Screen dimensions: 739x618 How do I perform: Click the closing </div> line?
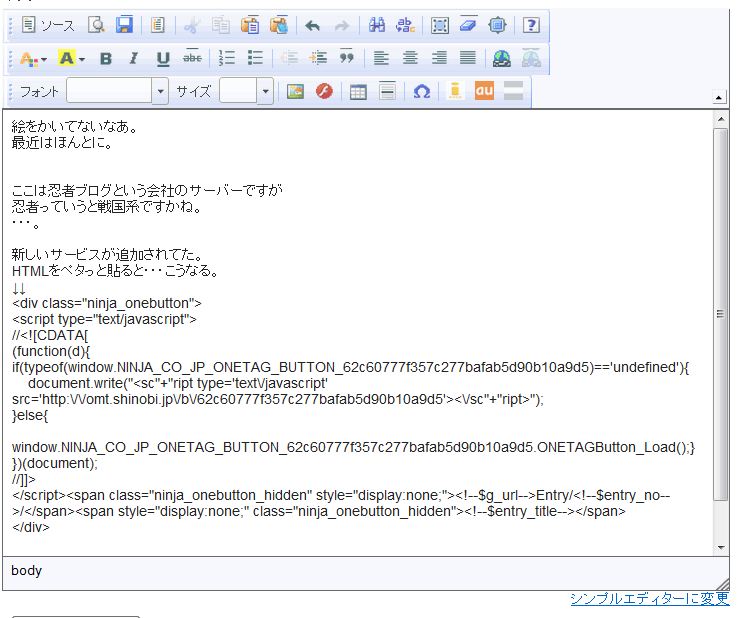31,527
